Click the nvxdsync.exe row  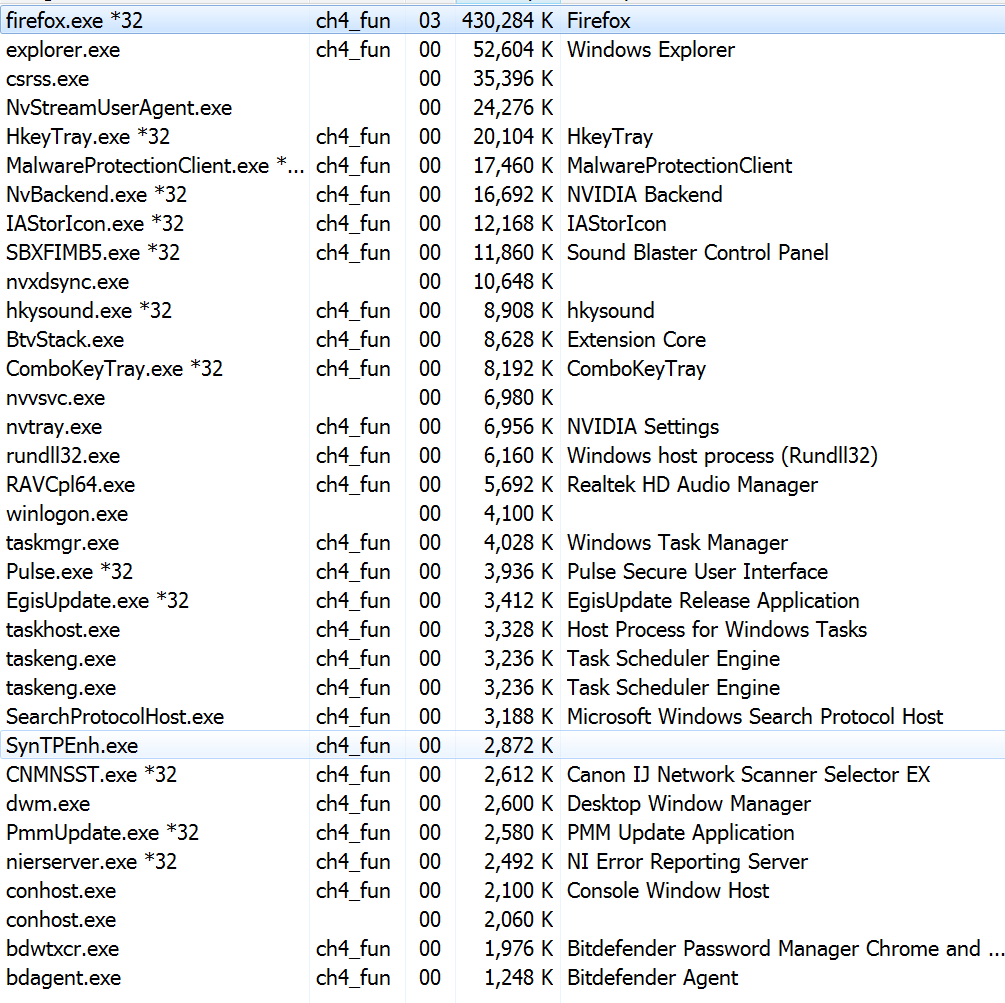[x=502, y=281]
